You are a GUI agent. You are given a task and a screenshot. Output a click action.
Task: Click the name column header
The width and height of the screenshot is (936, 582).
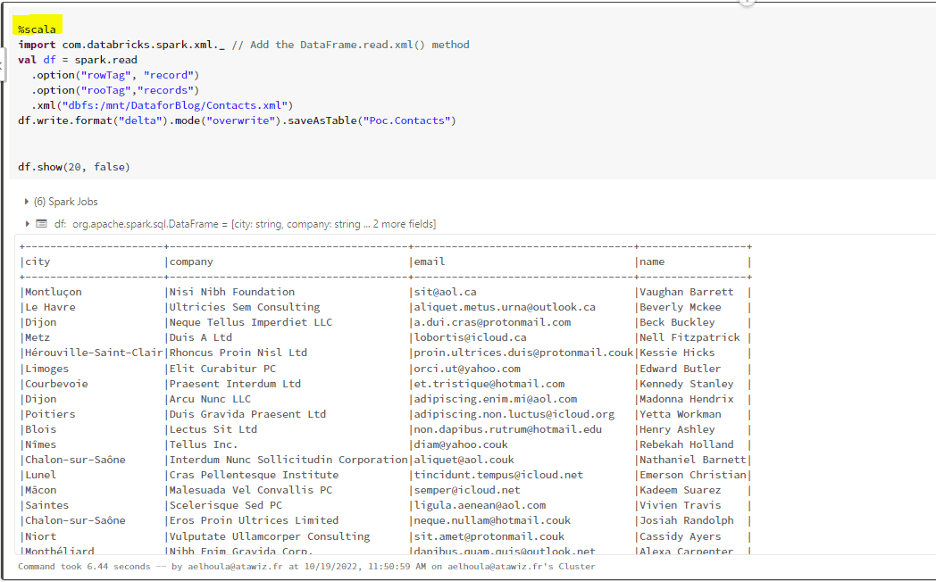[x=652, y=262]
